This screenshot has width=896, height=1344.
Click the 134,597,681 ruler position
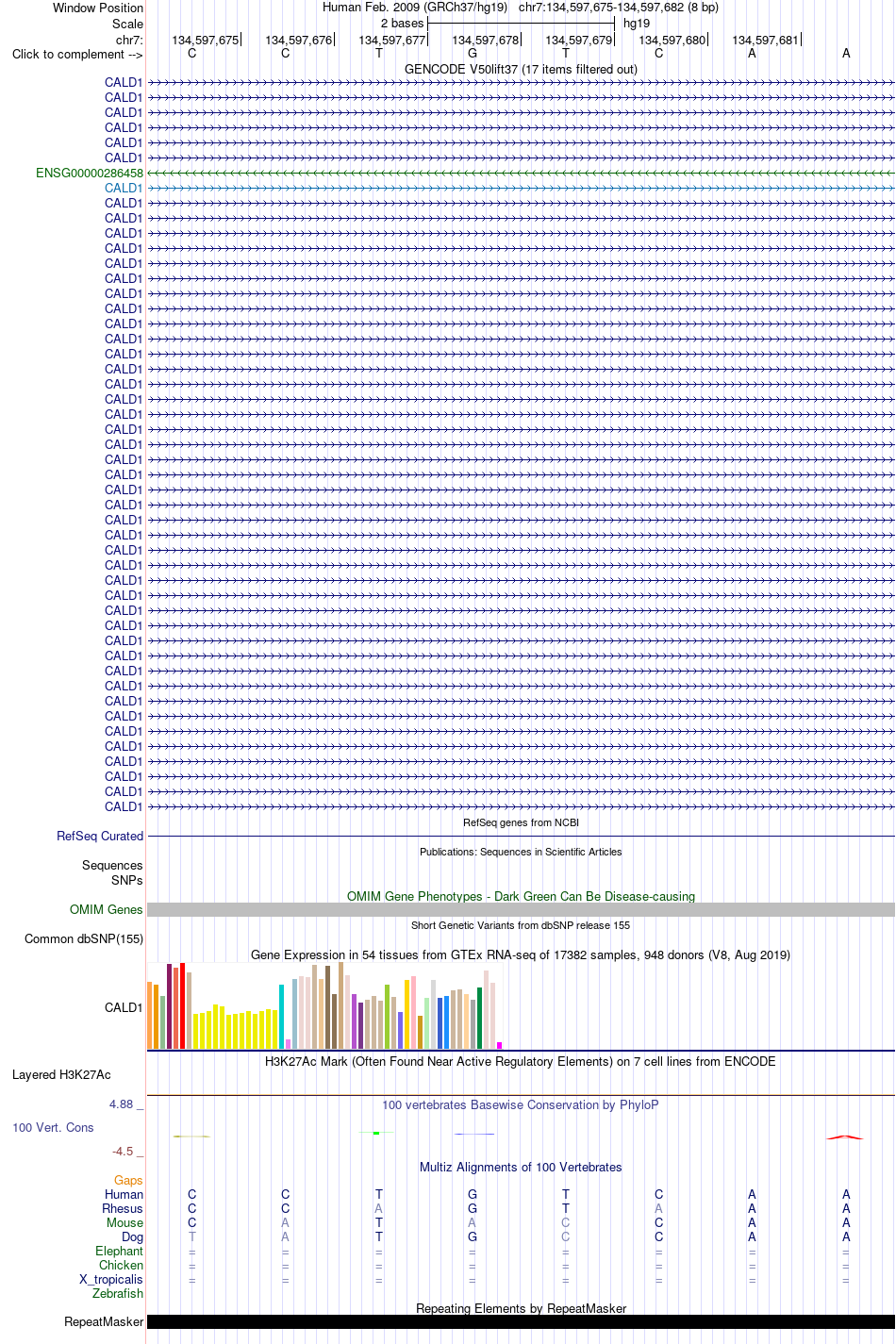pos(765,40)
